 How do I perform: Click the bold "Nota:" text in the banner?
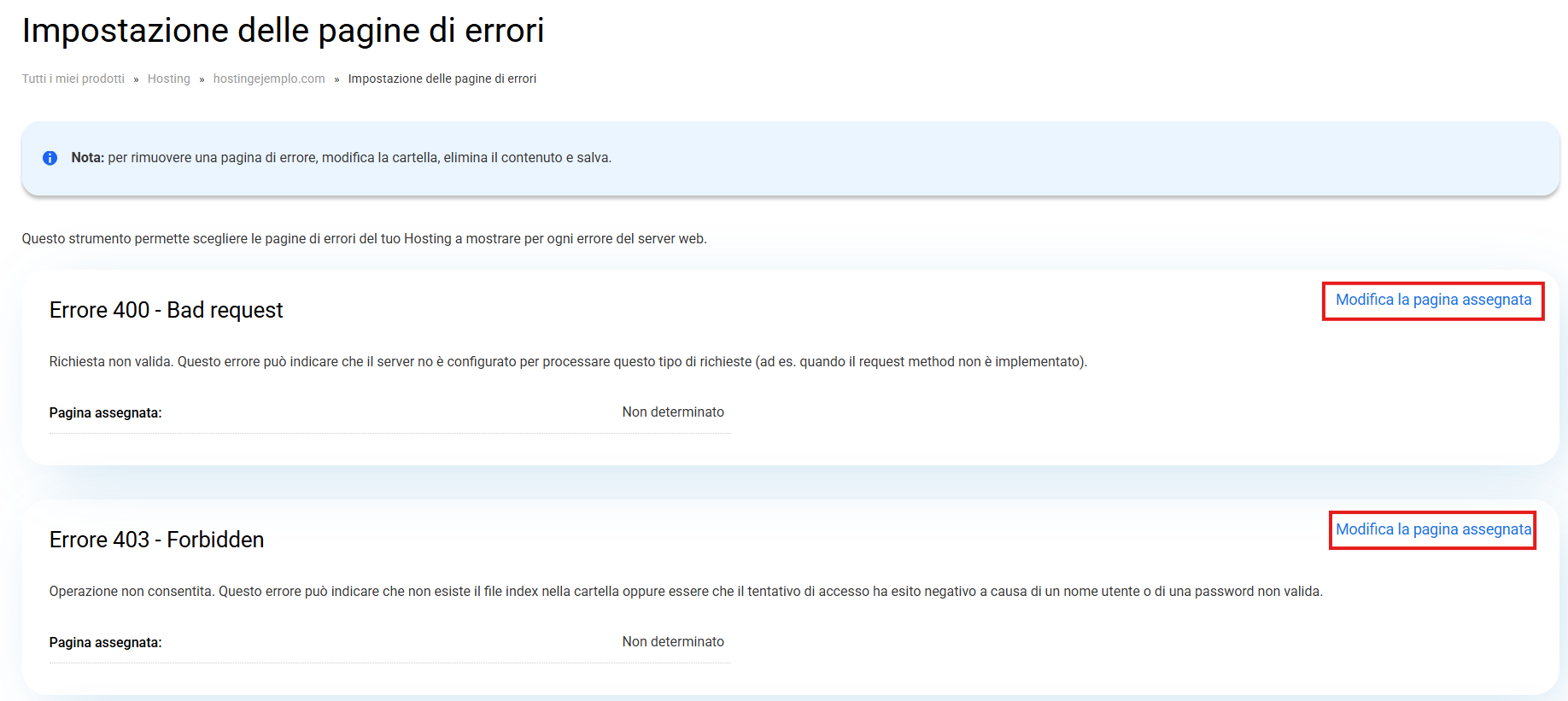[87, 158]
